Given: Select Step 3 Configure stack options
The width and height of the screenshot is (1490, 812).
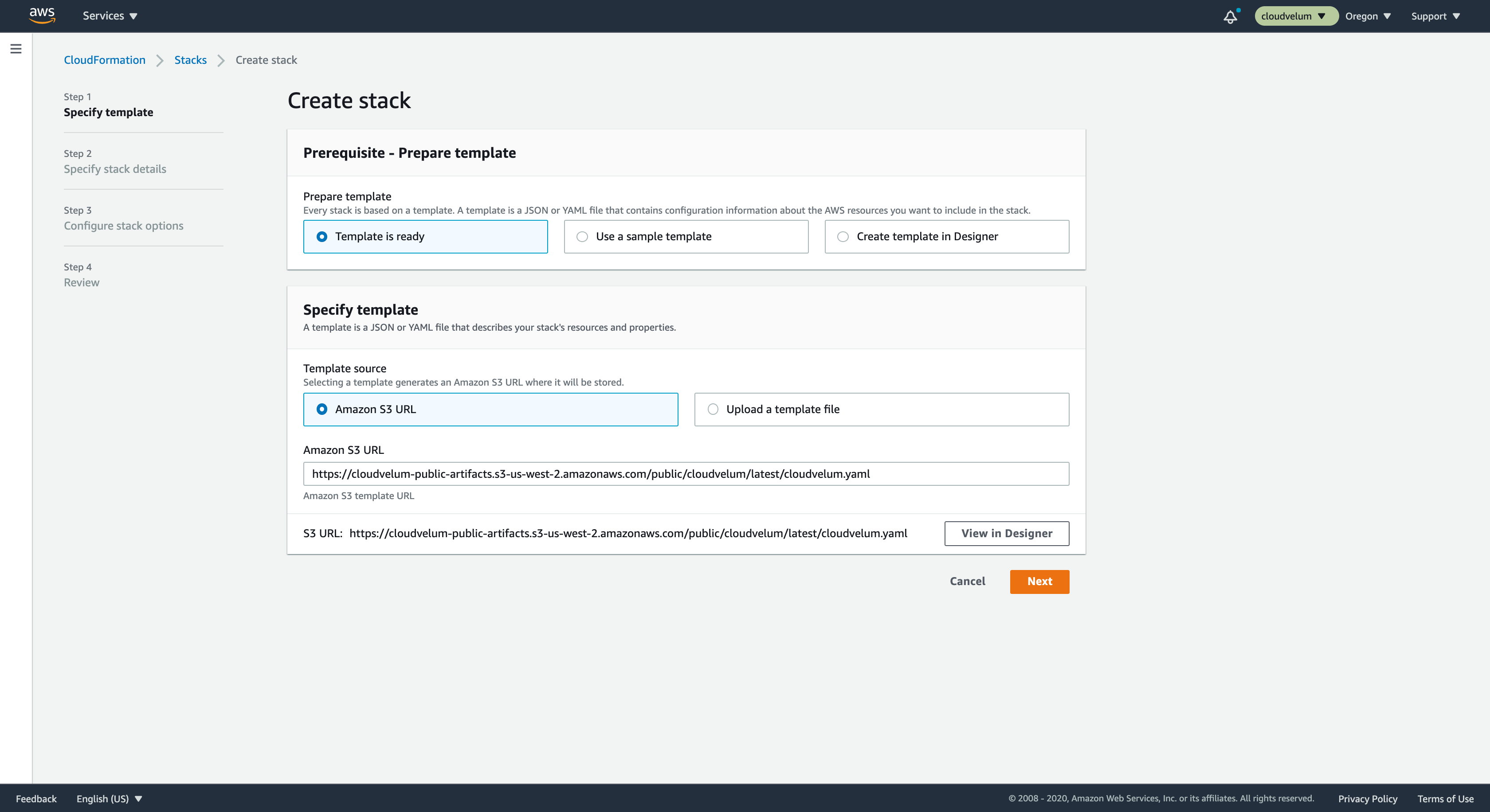Looking at the screenshot, I should click(123, 218).
